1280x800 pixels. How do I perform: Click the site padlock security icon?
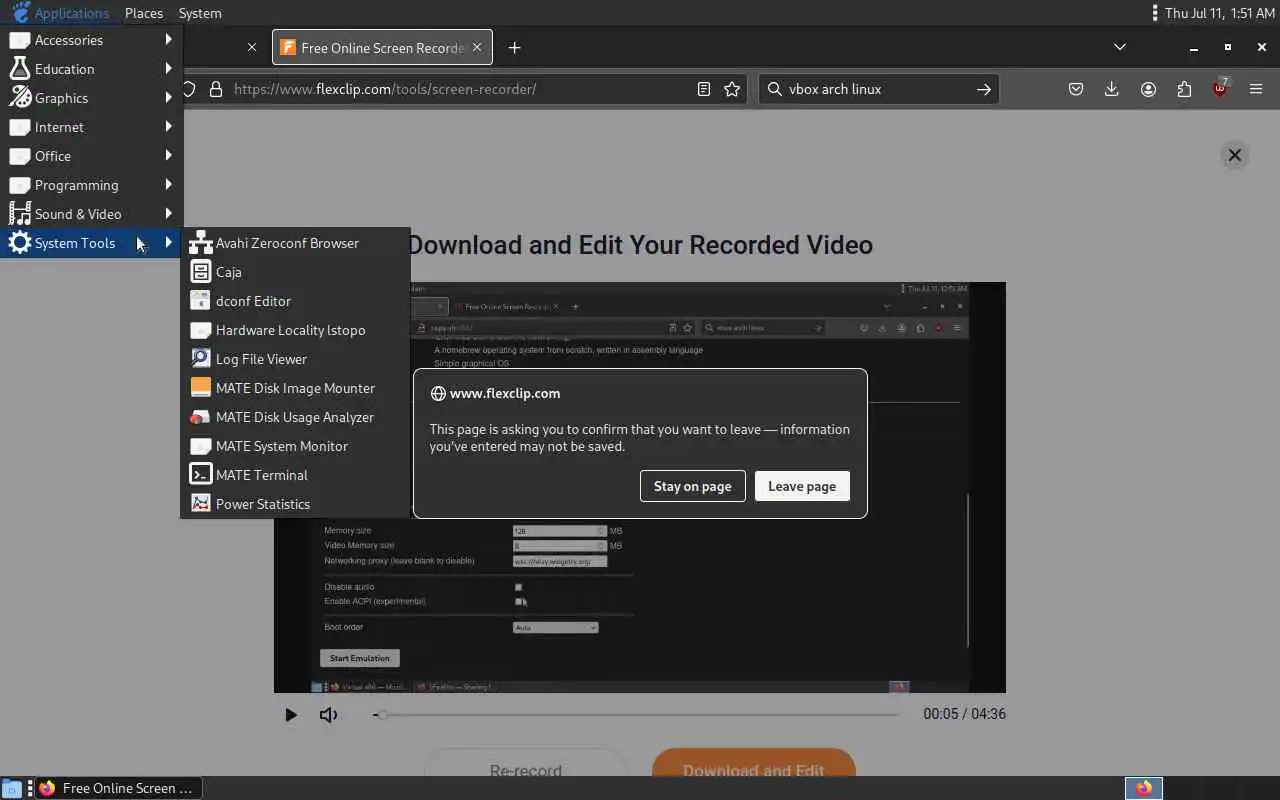point(215,89)
